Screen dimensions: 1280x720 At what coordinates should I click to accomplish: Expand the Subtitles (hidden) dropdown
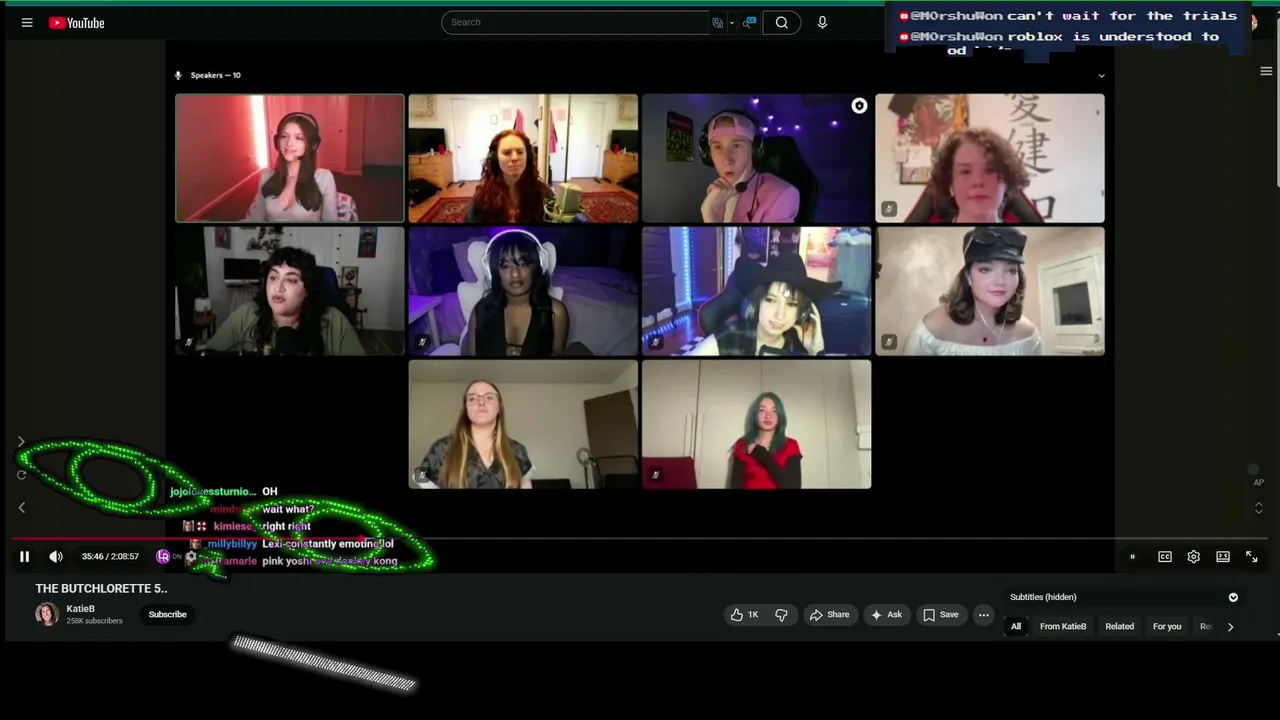(1233, 597)
